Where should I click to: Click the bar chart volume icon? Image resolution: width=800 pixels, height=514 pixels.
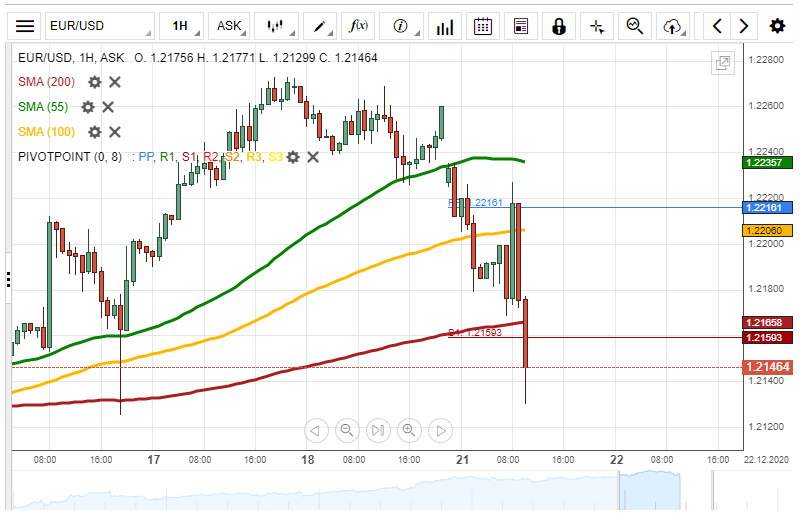coord(444,26)
